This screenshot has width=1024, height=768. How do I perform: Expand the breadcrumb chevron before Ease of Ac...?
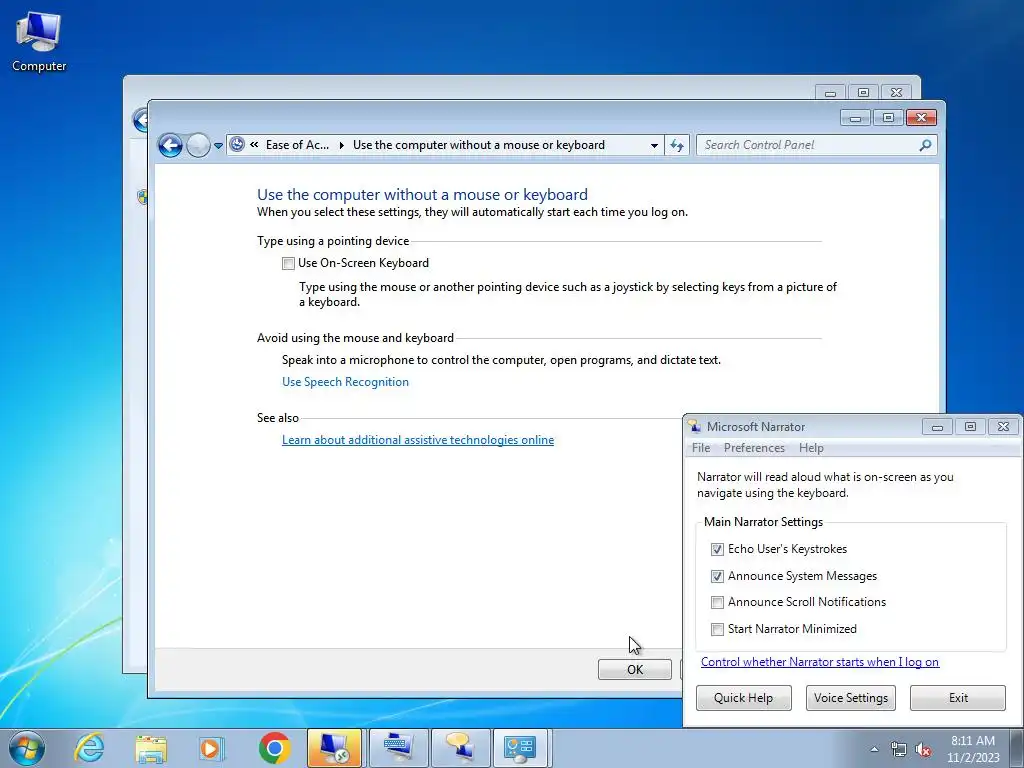[254, 145]
